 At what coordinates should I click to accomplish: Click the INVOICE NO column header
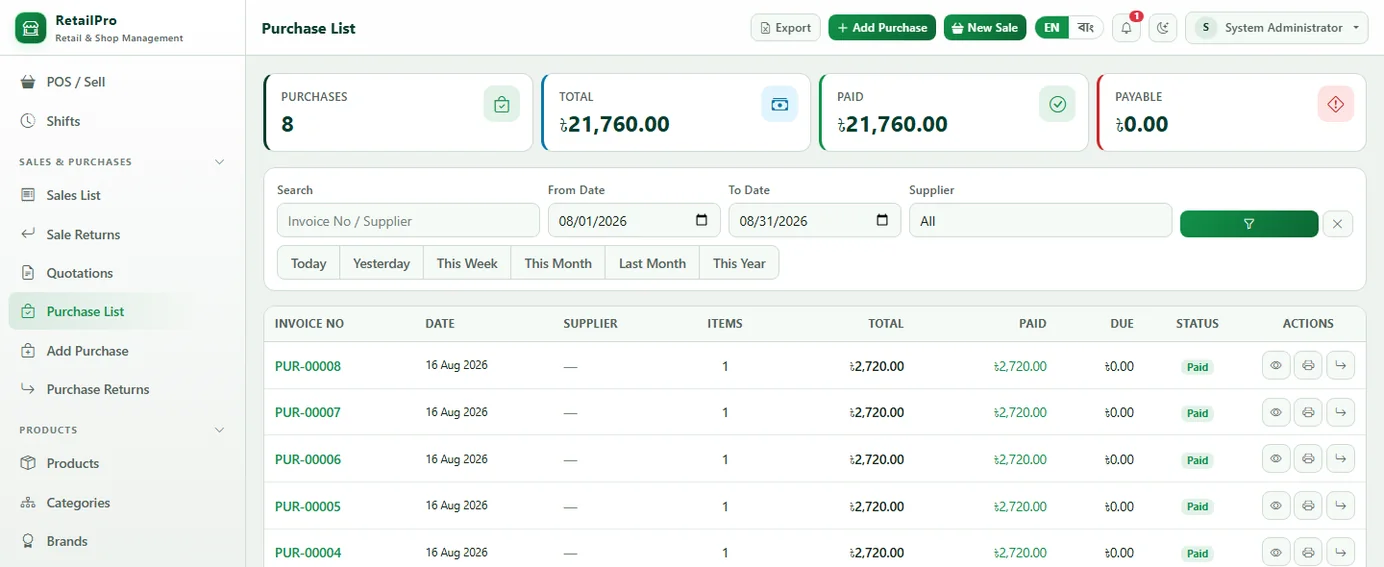[x=309, y=324]
